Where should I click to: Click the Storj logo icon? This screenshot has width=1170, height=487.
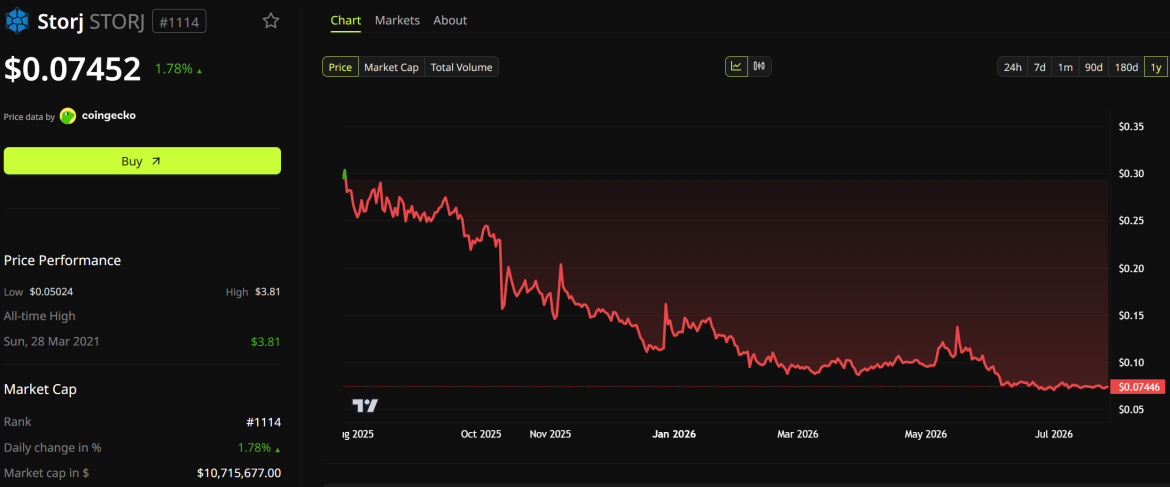(x=17, y=21)
